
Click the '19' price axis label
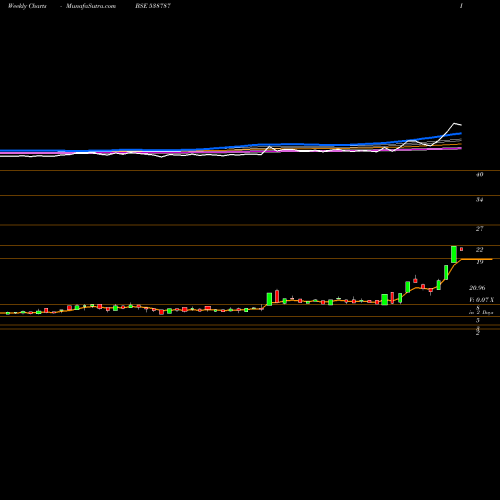point(479,262)
